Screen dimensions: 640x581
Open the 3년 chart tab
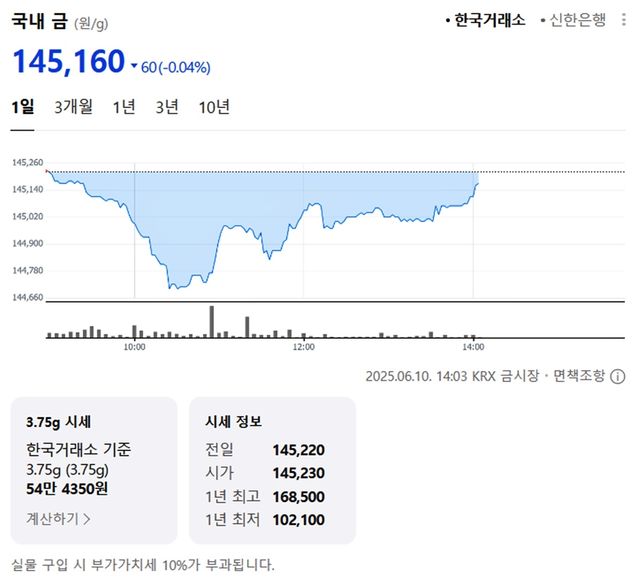[167, 107]
